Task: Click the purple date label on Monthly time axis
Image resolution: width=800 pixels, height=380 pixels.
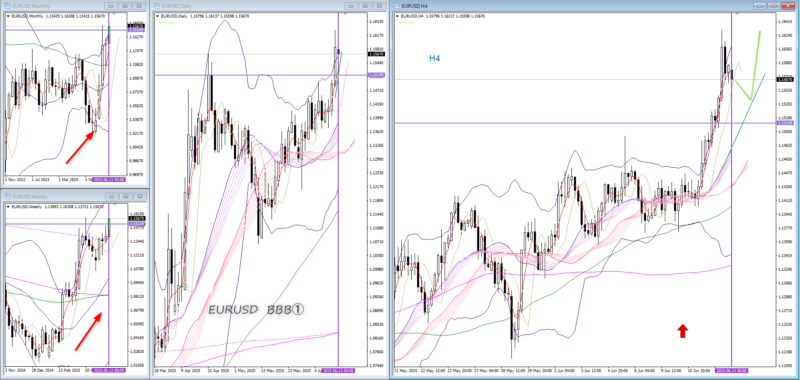Action: point(109,179)
